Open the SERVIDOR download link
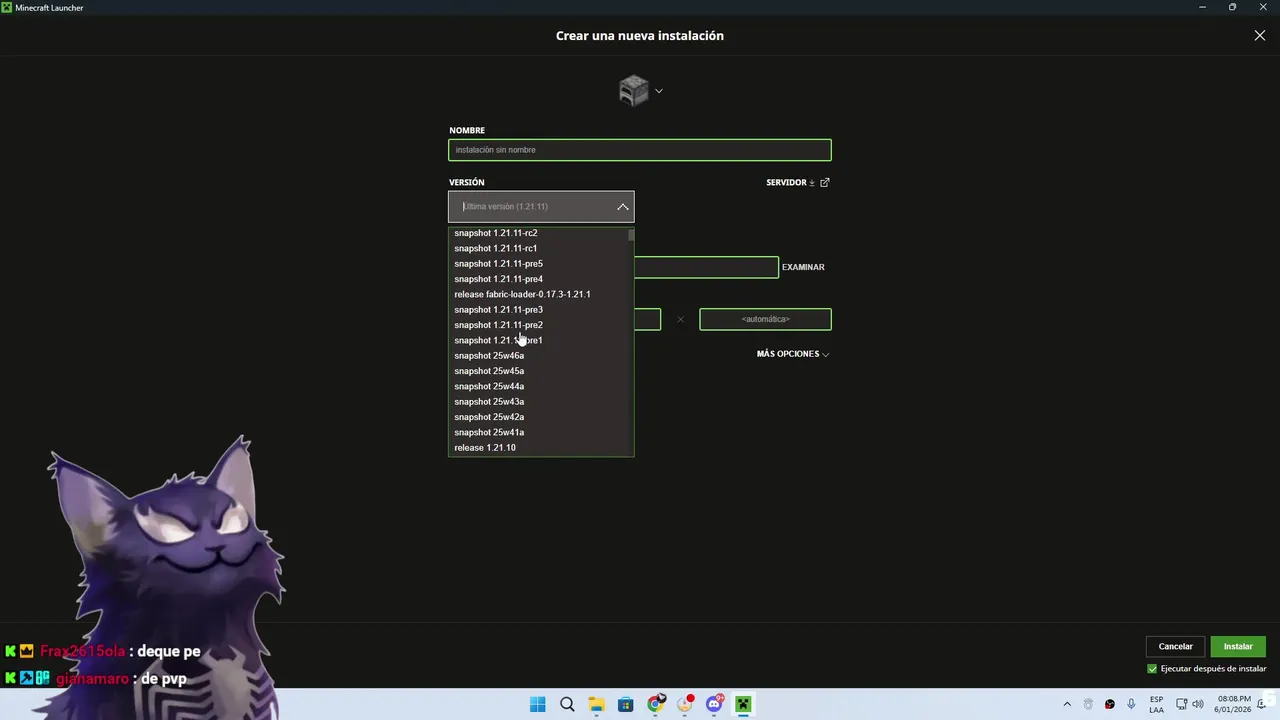The width and height of the screenshot is (1280, 720). click(x=791, y=183)
